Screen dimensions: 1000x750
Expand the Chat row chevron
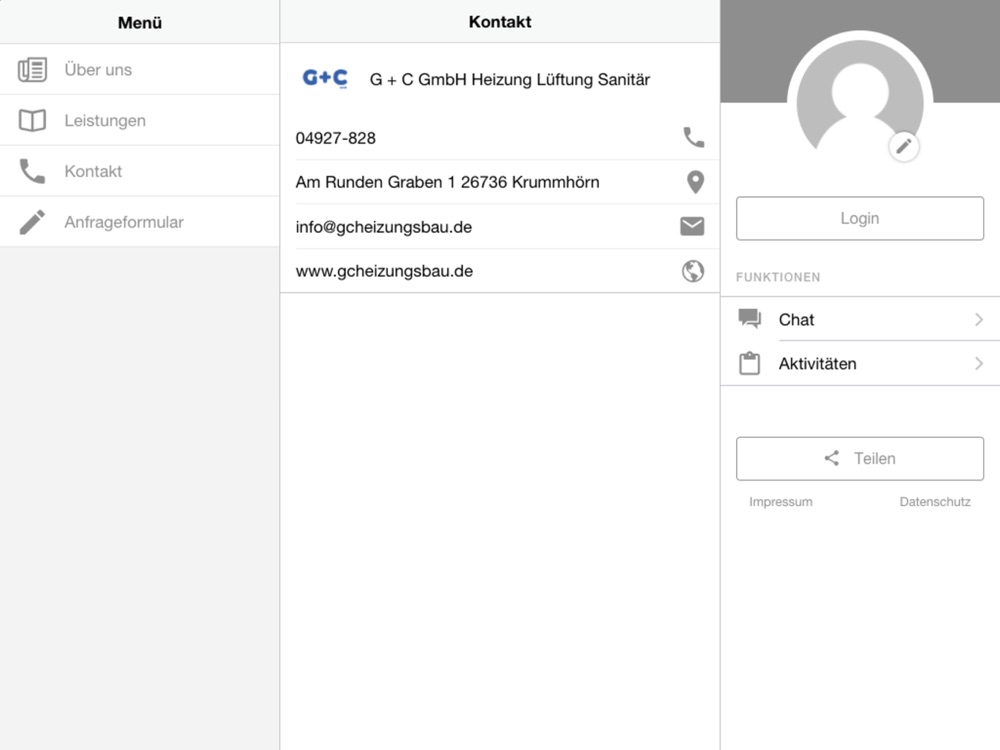point(979,320)
